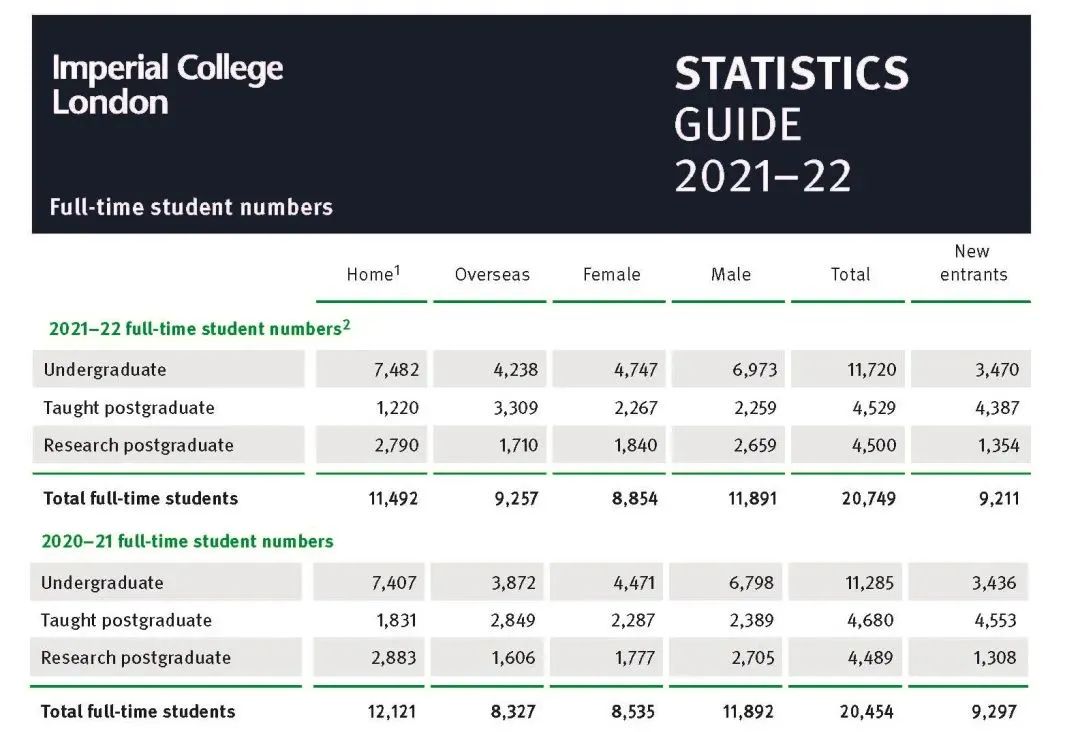Select the Female column header
The image size is (1080, 732).
coord(611,274)
